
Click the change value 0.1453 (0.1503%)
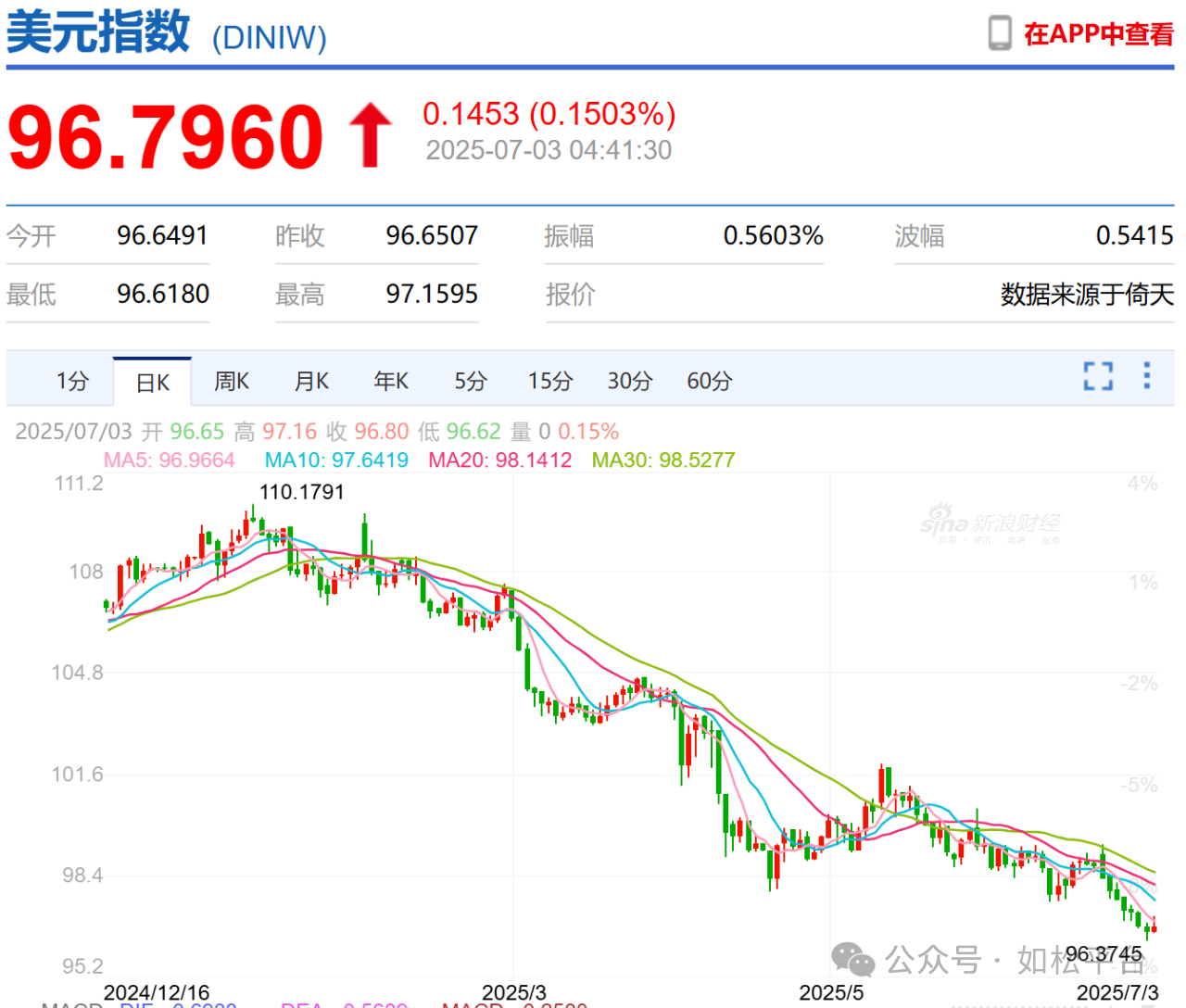[x=549, y=114]
